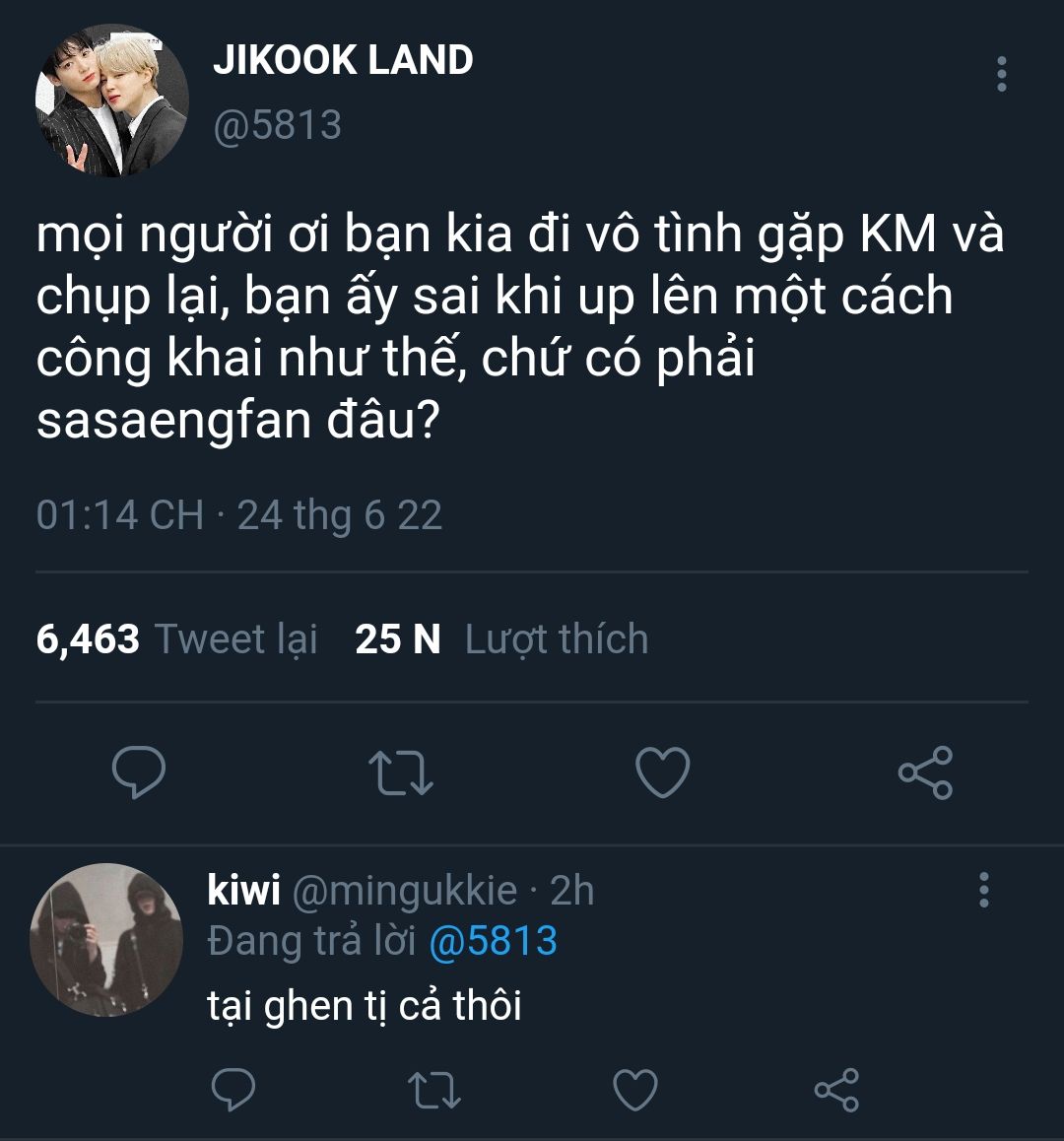Viewport: 1064px width, 1141px height.
Task: Open the blue @5813 mention link
Action: (494, 941)
